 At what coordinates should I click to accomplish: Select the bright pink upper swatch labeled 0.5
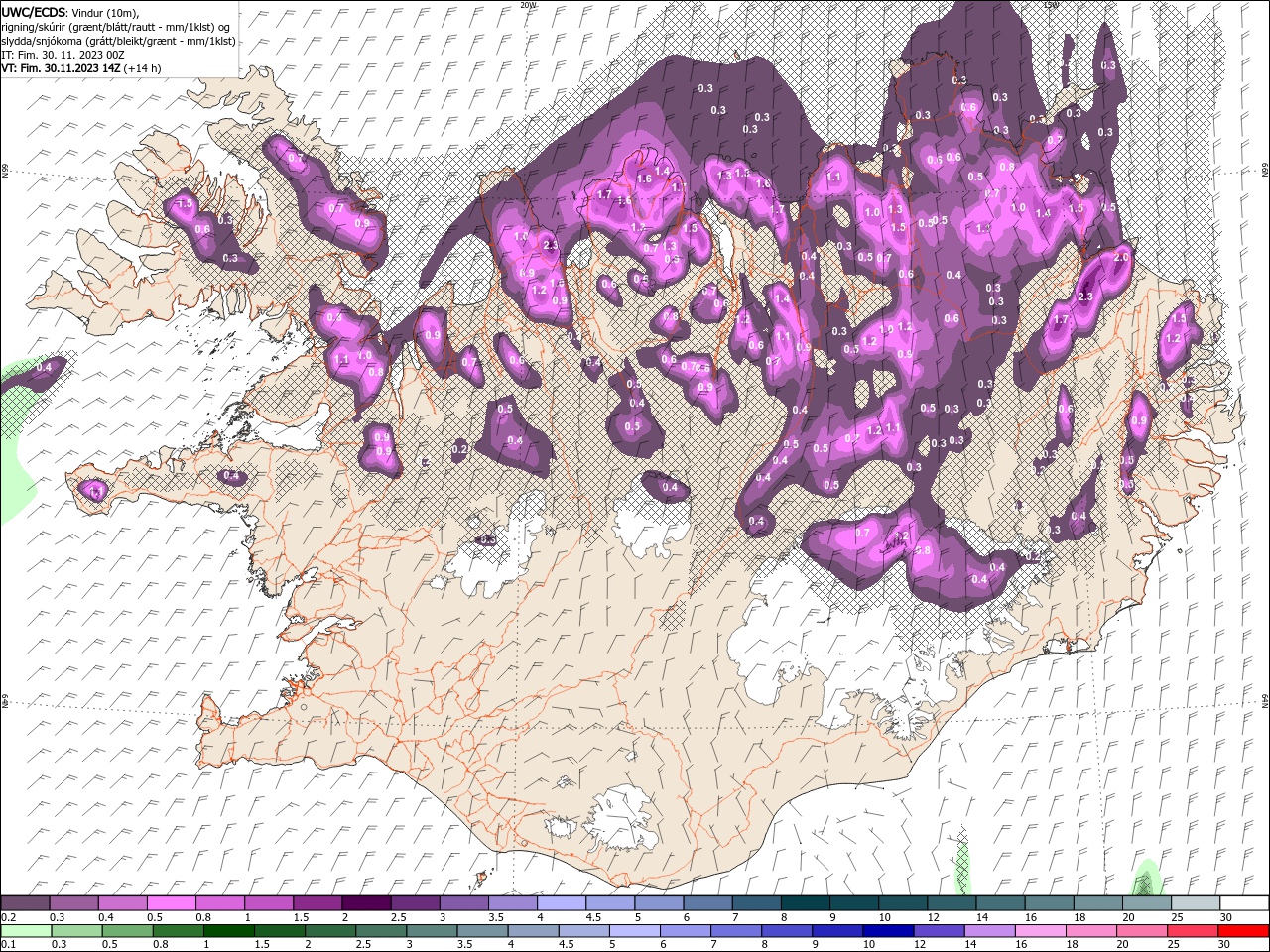pyautogui.click(x=171, y=902)
